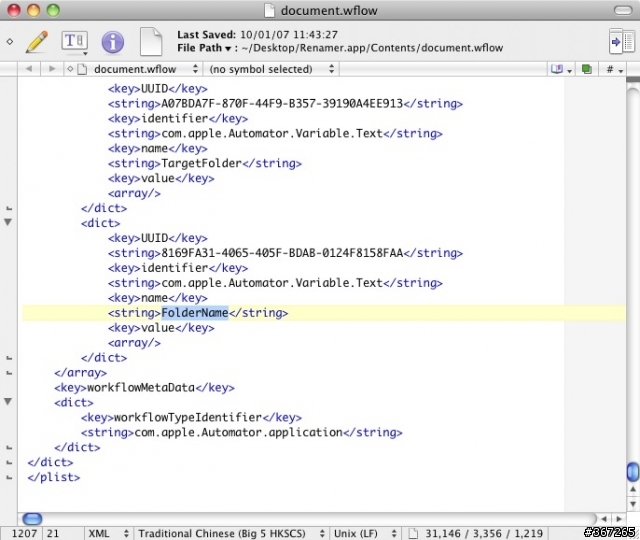Open the Unix (LF) line endings popup

tap(365, 533)
